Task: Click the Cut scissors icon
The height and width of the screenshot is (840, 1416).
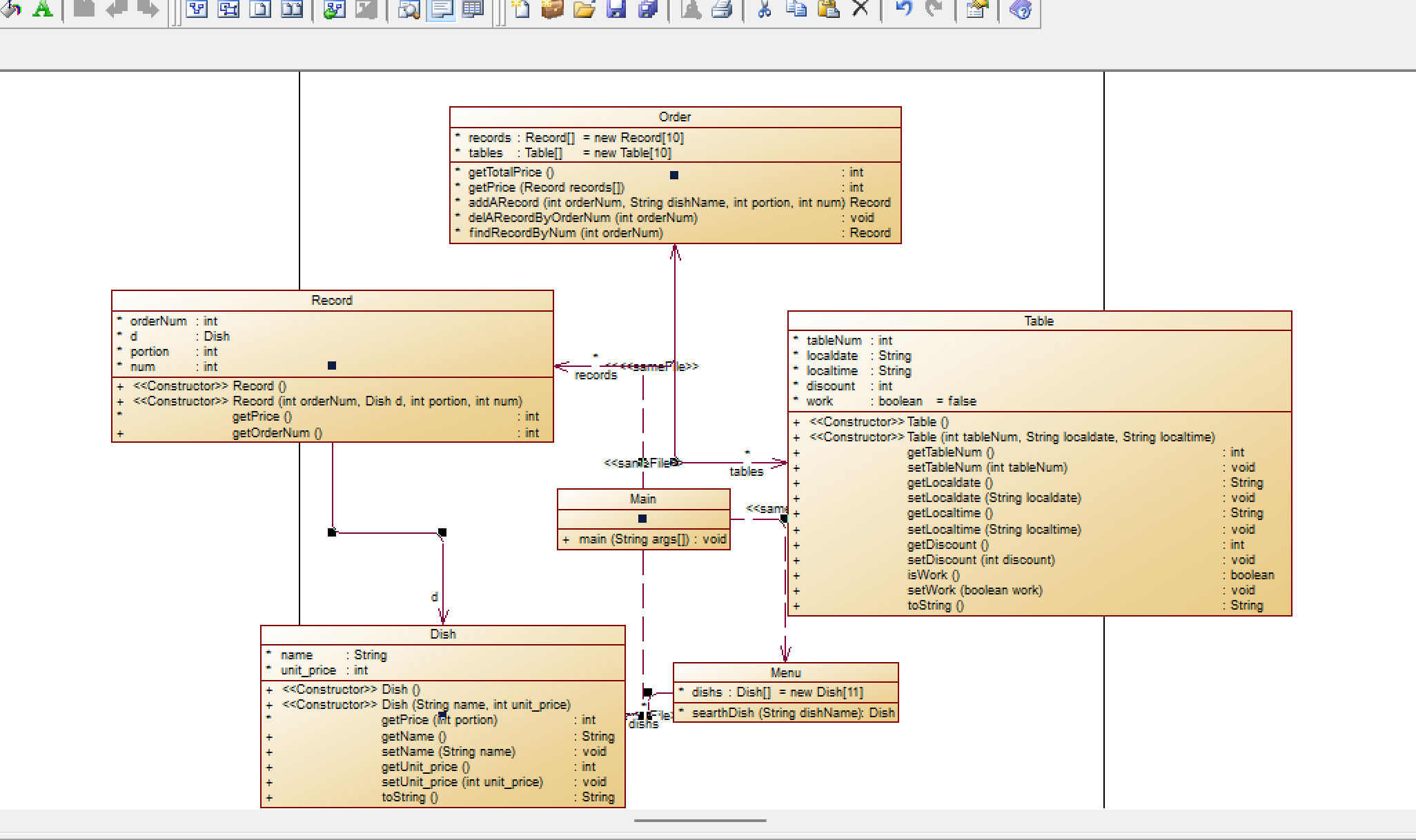Action: [x=764, y=9]
